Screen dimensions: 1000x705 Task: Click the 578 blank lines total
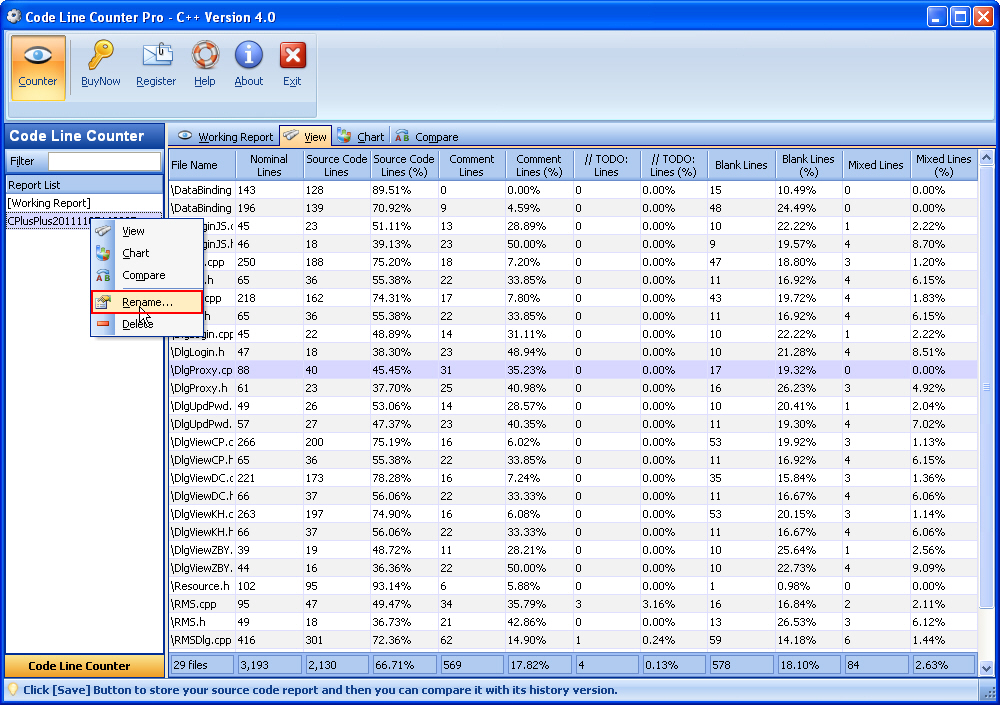[742, 665]
